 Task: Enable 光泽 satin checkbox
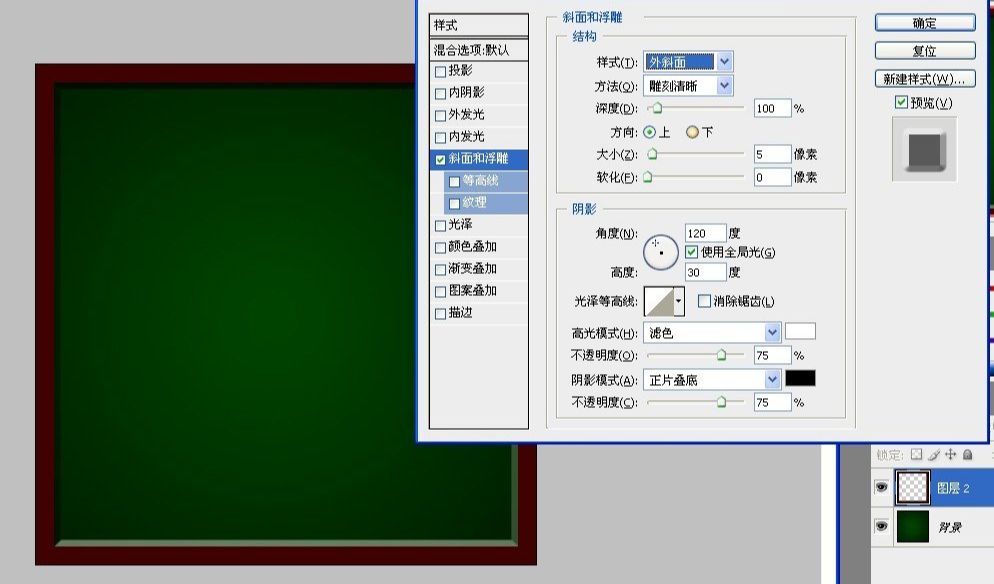tap(440, 226)
